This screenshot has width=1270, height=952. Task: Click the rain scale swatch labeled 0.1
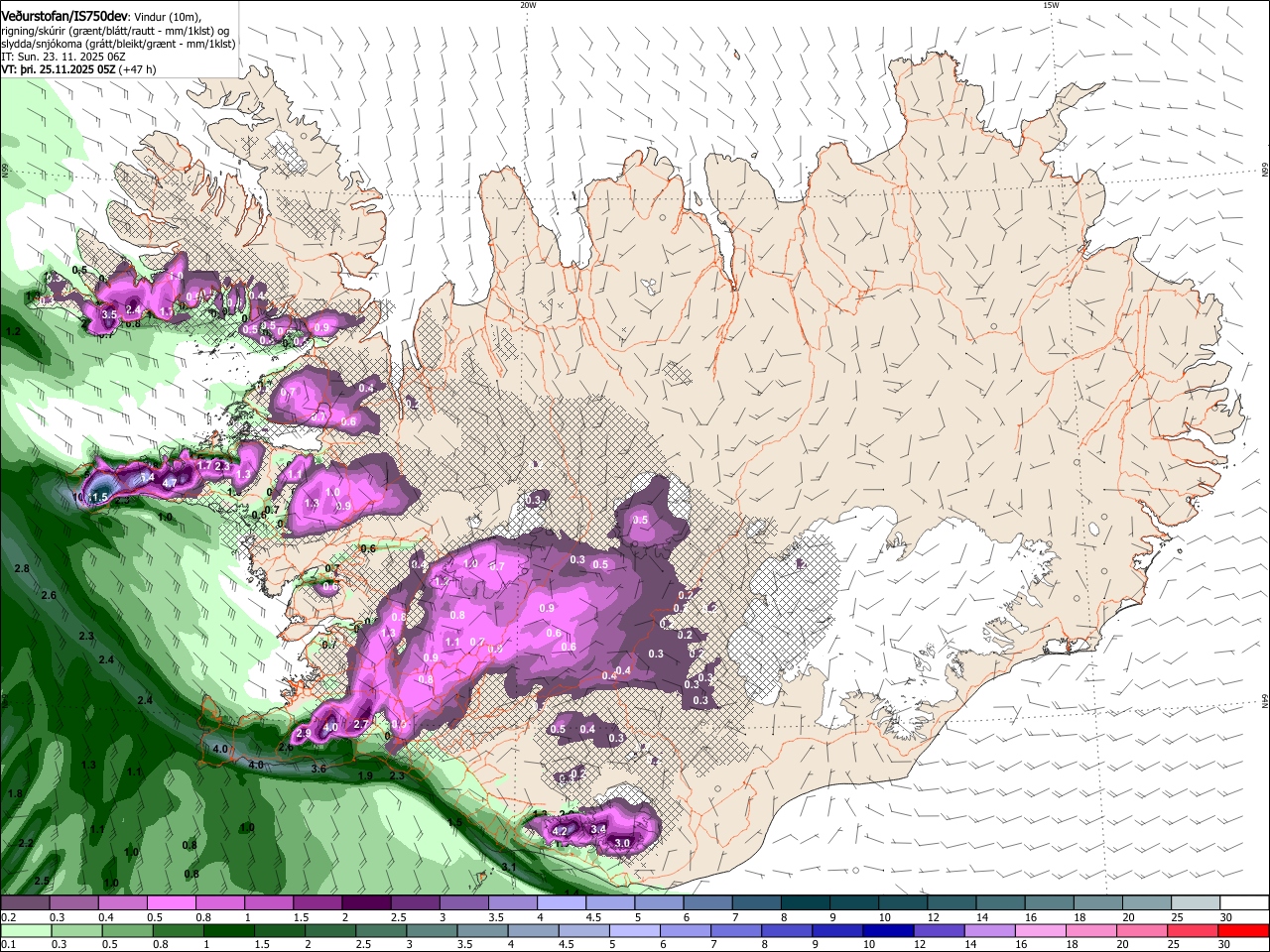click(x=25, y=931)
